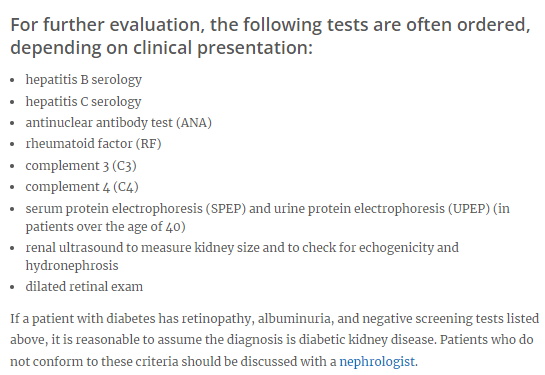
Task: Click the dilated retinal exam item
Action: coord(84,287)
